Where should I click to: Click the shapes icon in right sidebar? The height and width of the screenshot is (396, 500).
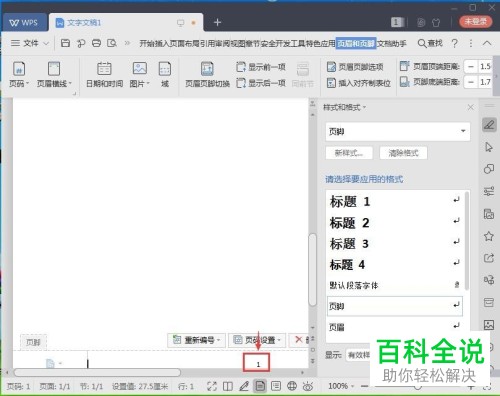click(489, 169)
